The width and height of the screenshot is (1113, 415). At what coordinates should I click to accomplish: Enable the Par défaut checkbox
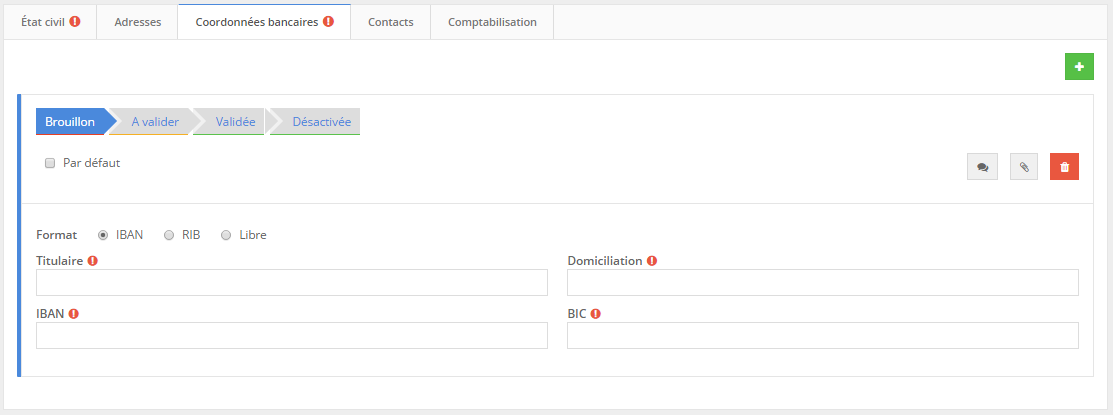pyautogui.click(x=50, y=163)
